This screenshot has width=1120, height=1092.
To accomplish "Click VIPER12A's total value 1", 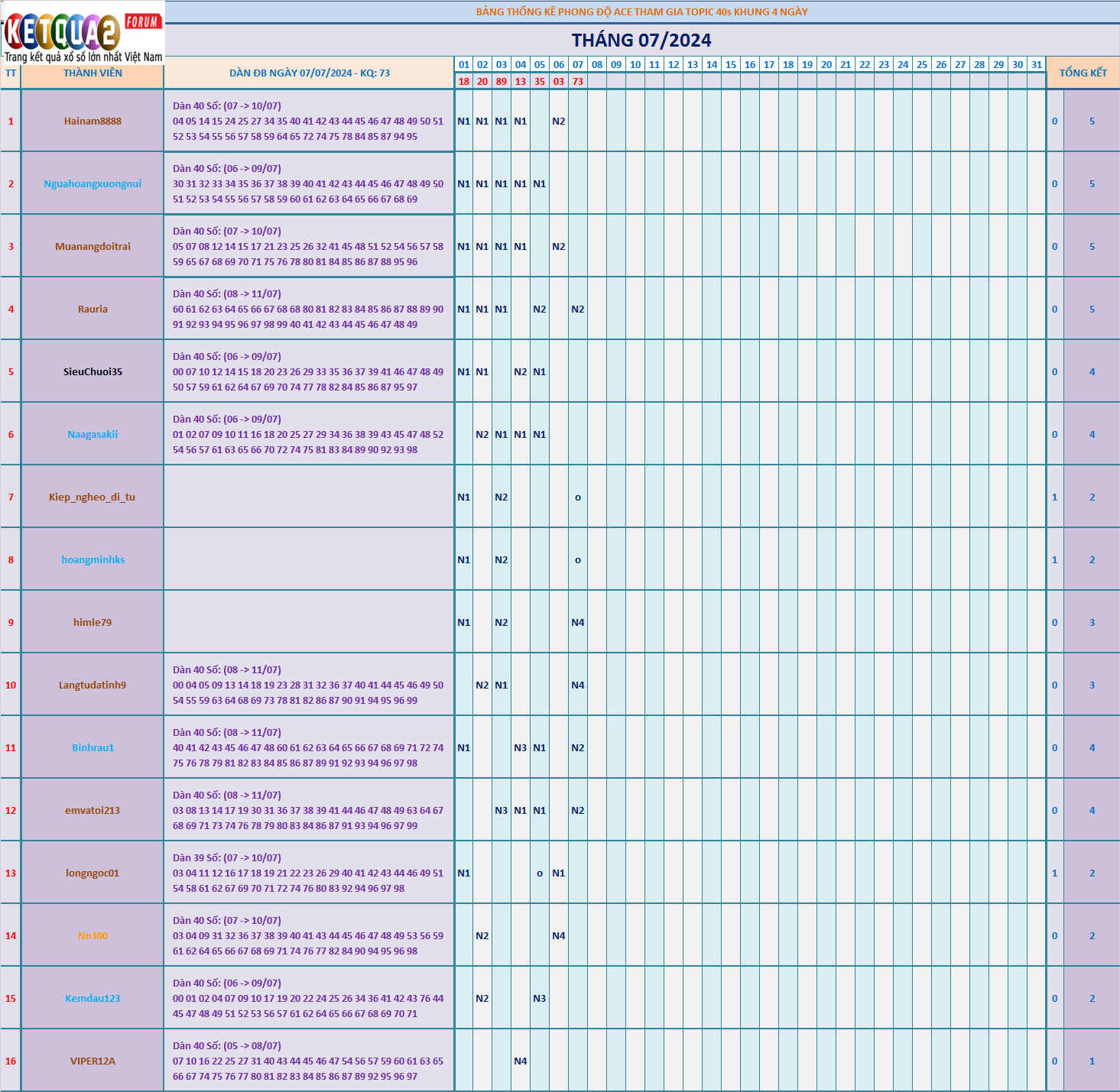I will coord(1092,1061).
